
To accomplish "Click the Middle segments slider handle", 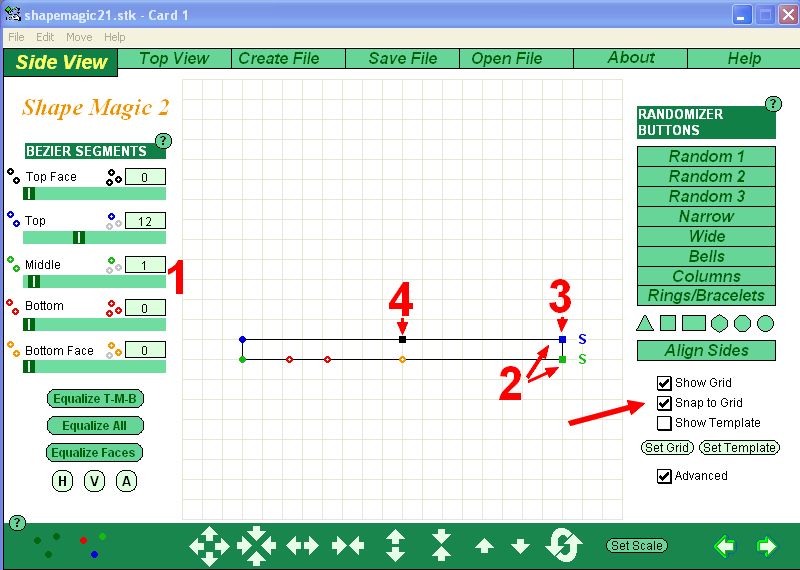I will pyautogui.click(x=34, y=282).
